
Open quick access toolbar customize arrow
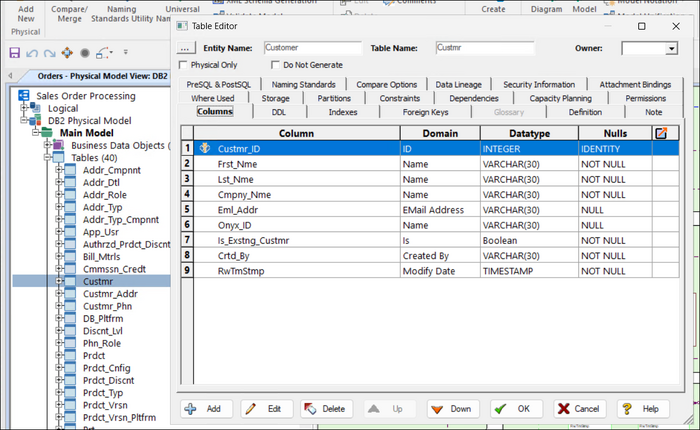(126, 52)
